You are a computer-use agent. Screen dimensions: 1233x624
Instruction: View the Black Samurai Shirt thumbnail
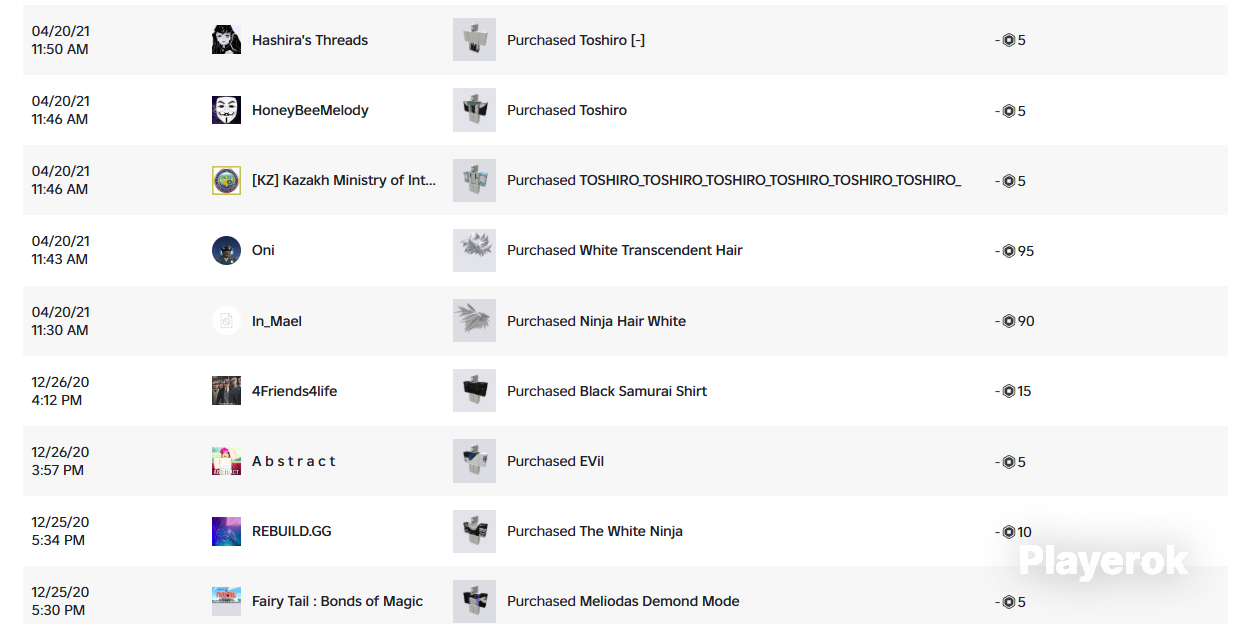click(474, 391)
